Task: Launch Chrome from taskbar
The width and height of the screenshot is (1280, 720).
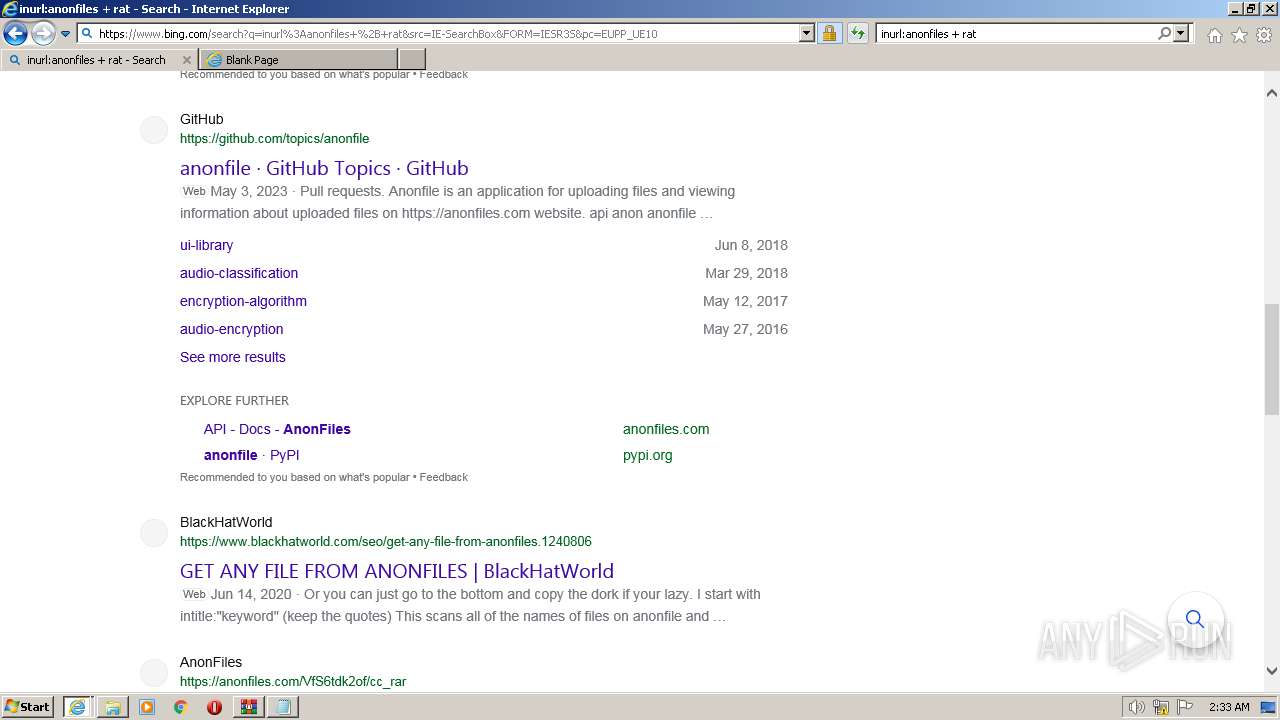Action: (x=181, y=707)
